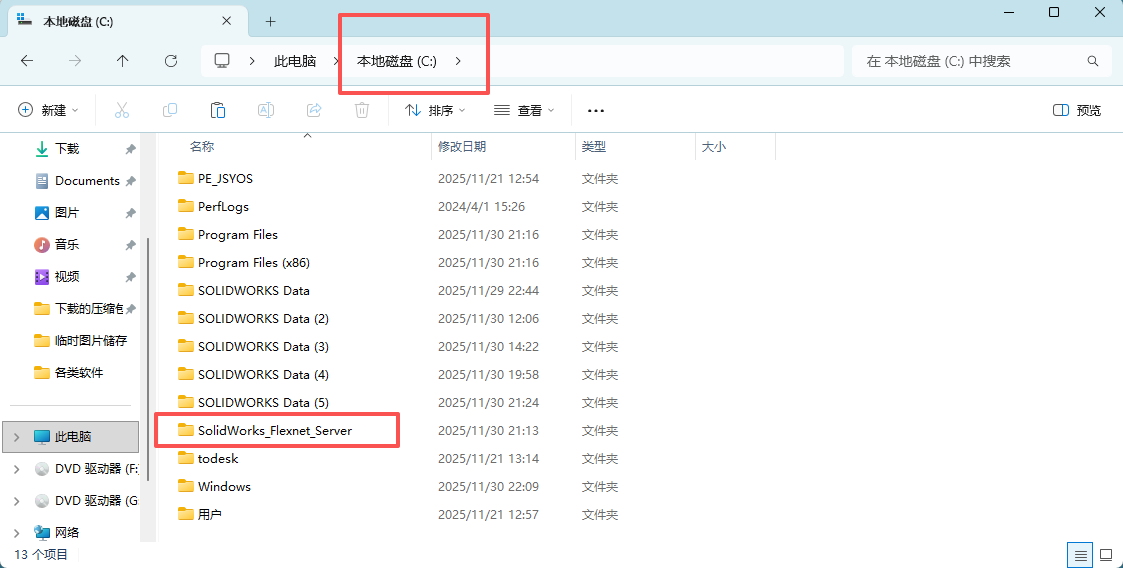The image size is (1123, 568).
Task: Open the 排序 sort dropdown
Action: [435, 110]
